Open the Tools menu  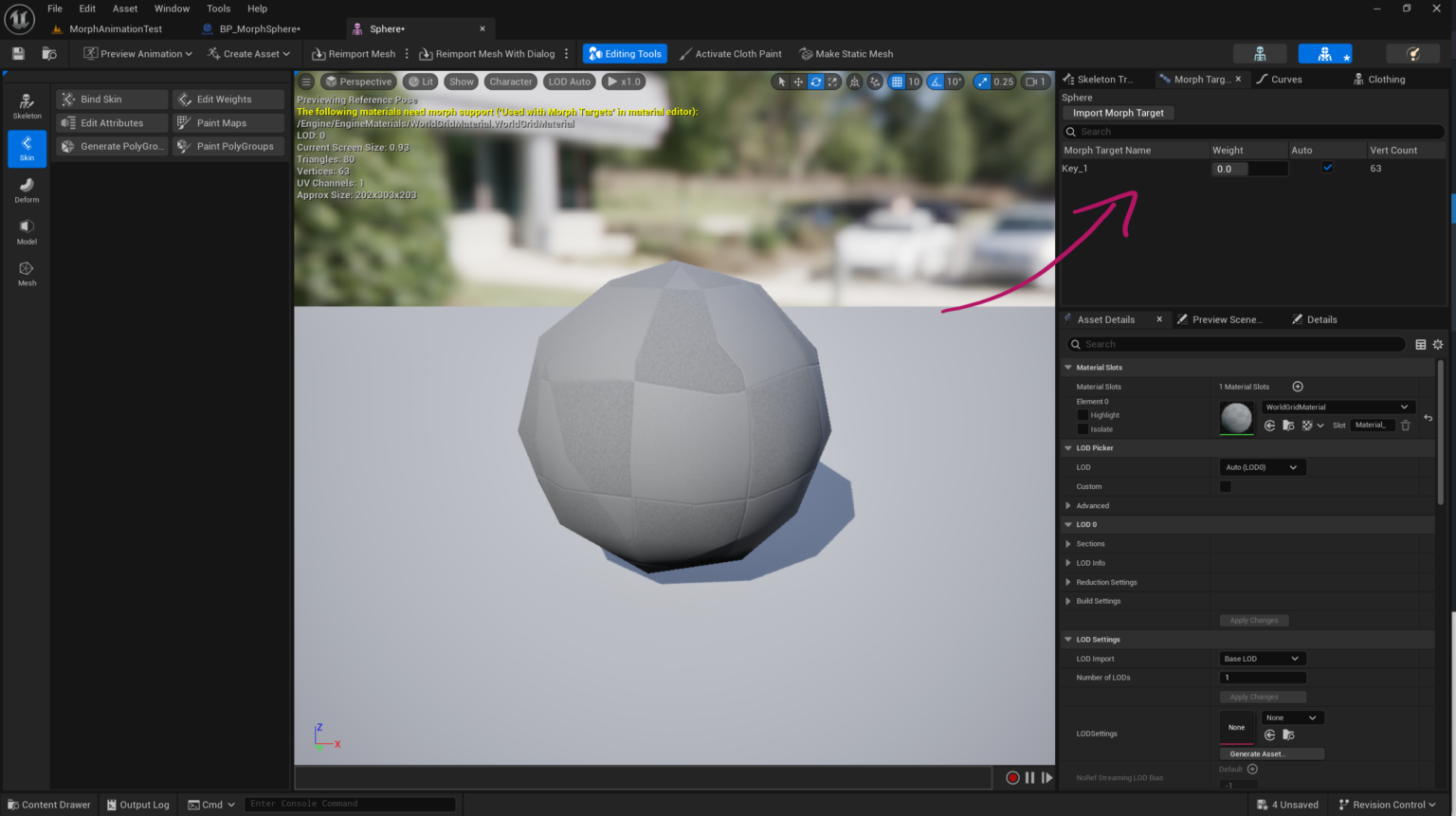tap(218, 9)
